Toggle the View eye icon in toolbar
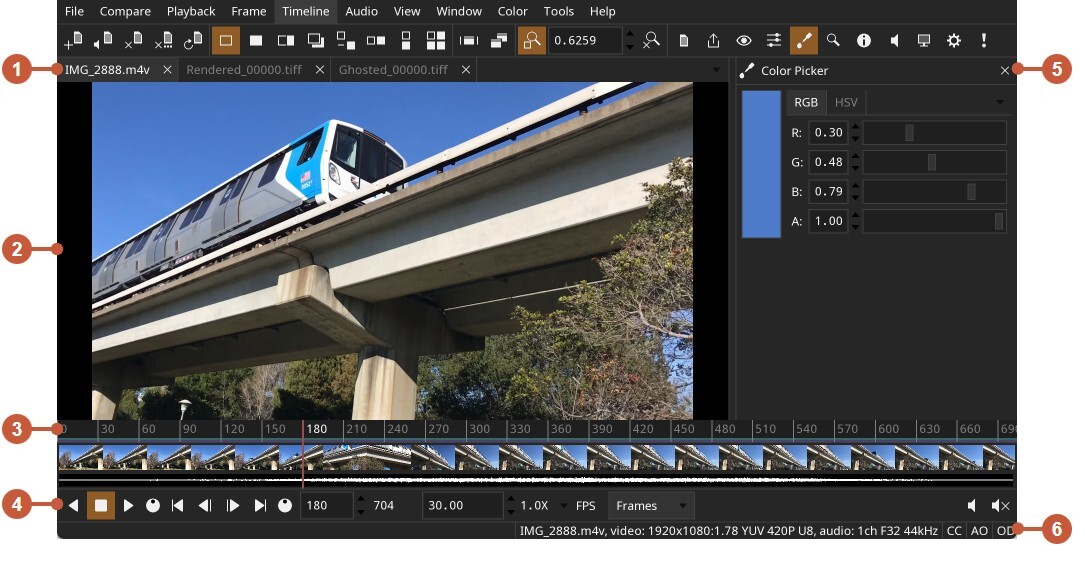The image size is (1085, 571). point(744,41)
